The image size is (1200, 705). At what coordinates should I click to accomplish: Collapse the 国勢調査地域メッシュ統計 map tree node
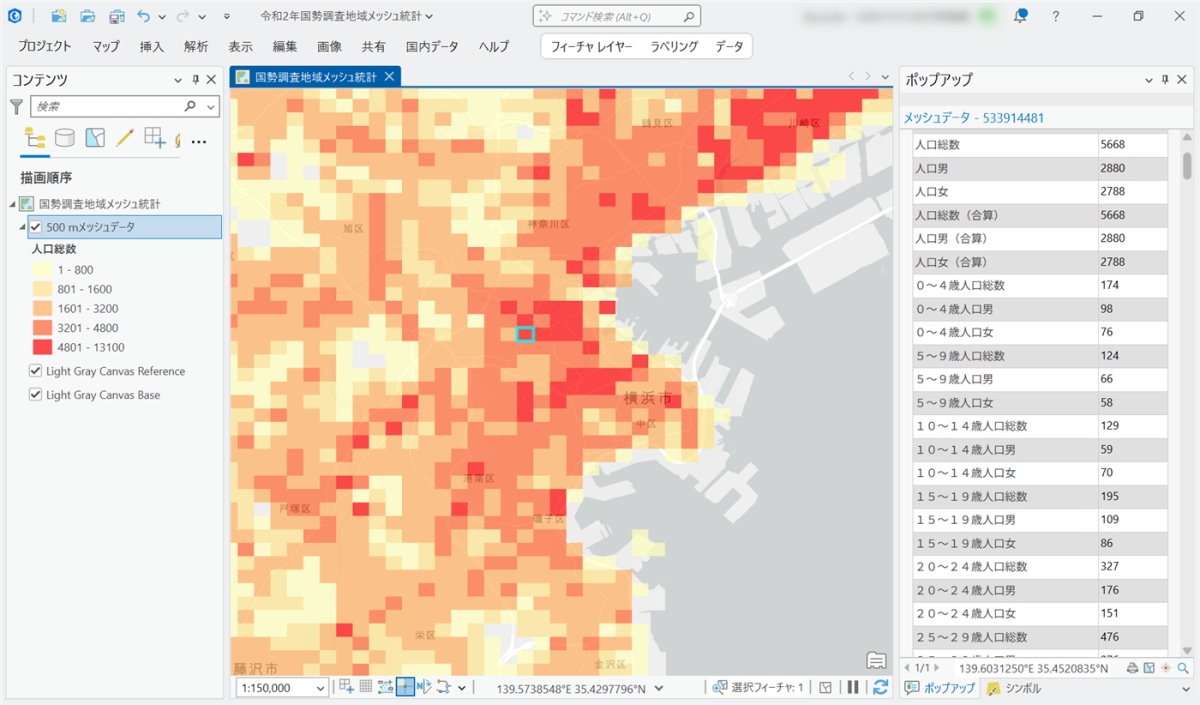pyautogui.click(x=13, y=204)
